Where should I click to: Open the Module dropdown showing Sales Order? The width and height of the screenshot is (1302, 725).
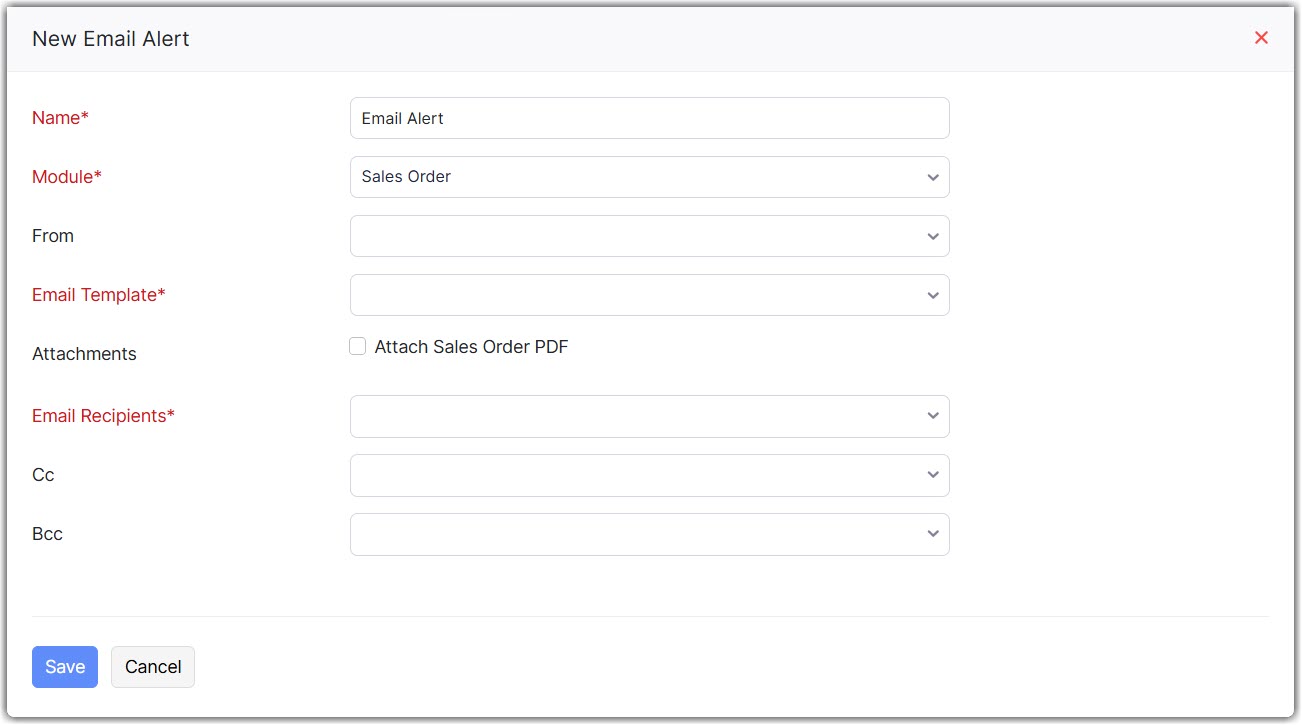click(649, 177)
